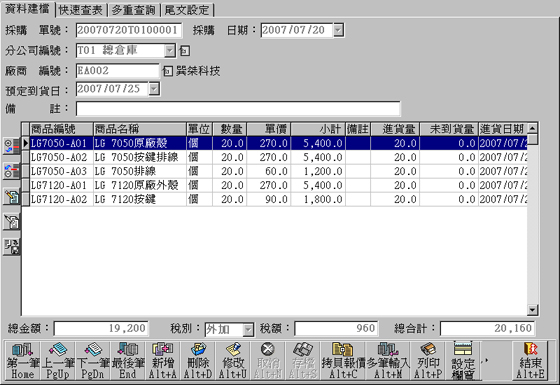
Task: Click the tax amount field 960
Action: (x=336, y=328)
